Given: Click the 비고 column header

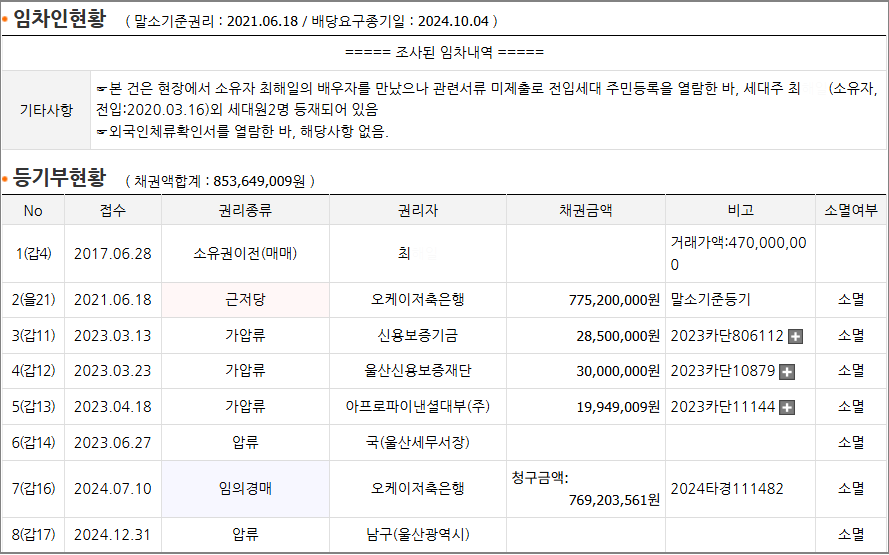Looking at the screenshot, I should coord(740,210).
